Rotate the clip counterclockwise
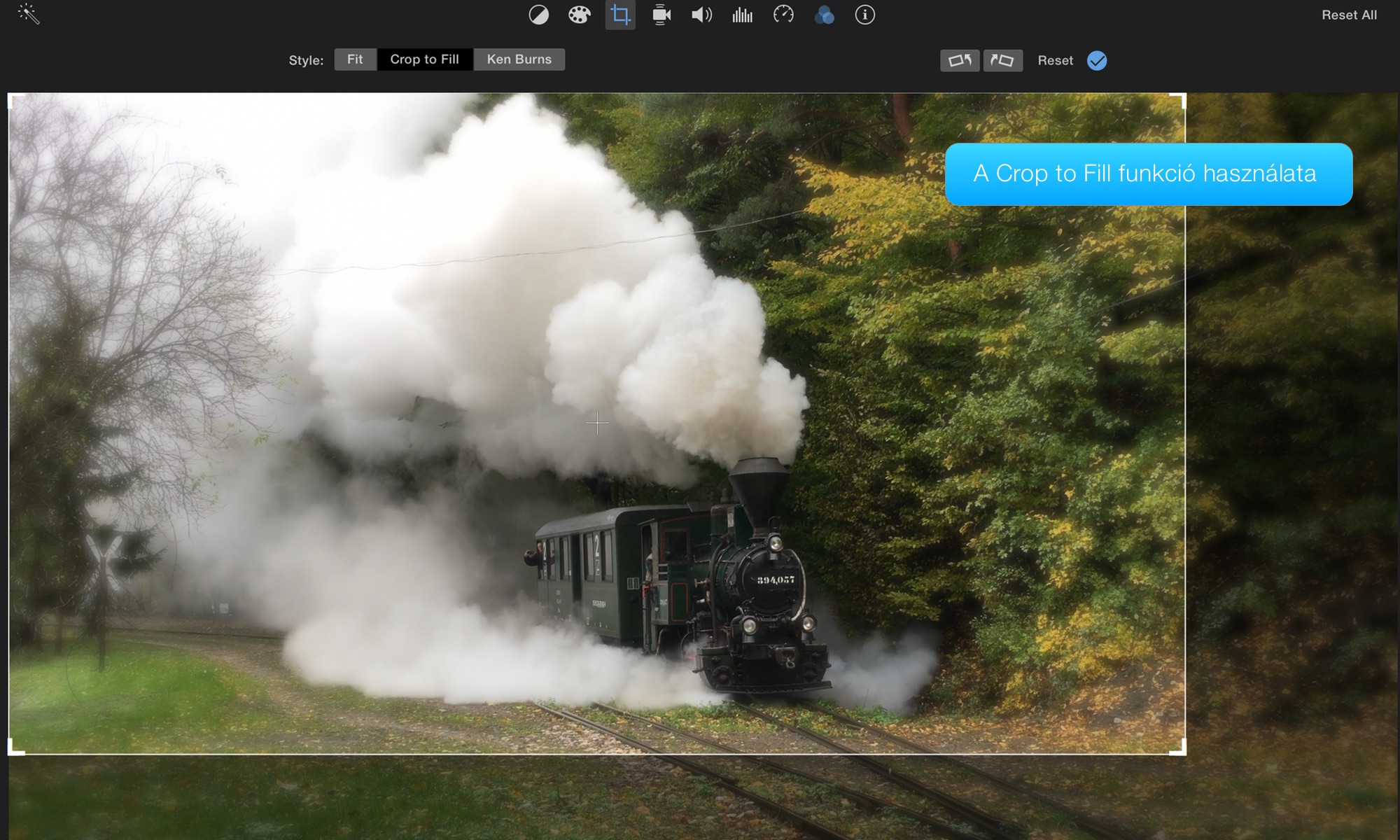The image size is (1400, 840). (x=960, y=60)
